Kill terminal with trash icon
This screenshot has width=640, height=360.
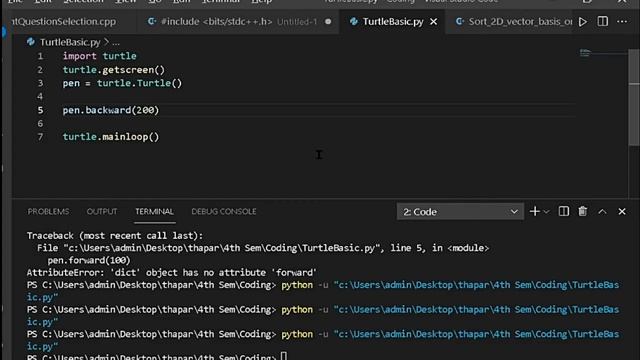(x=582, y=211)
